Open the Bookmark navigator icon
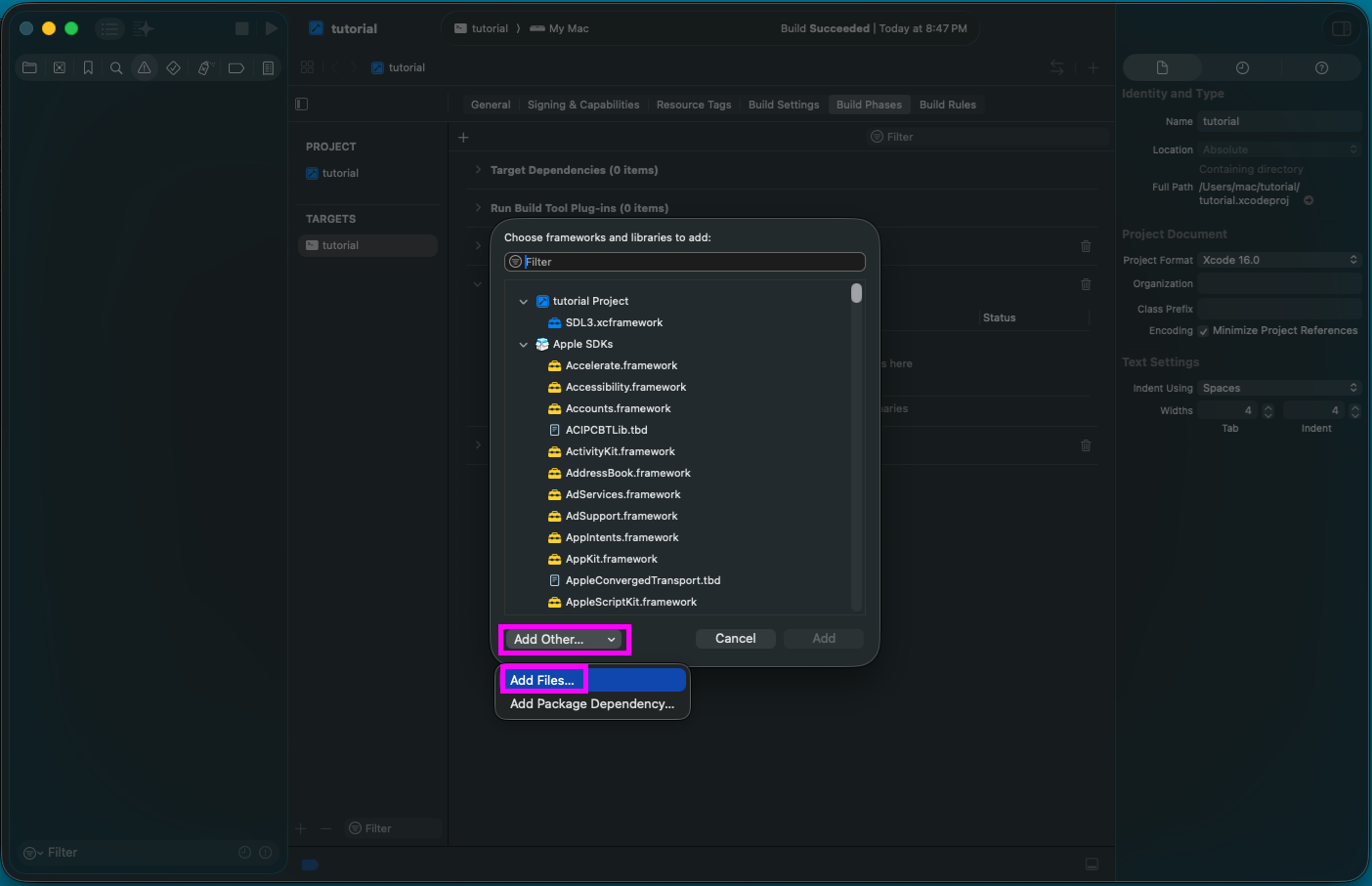 pyautogui.click(x=88, y=68)
